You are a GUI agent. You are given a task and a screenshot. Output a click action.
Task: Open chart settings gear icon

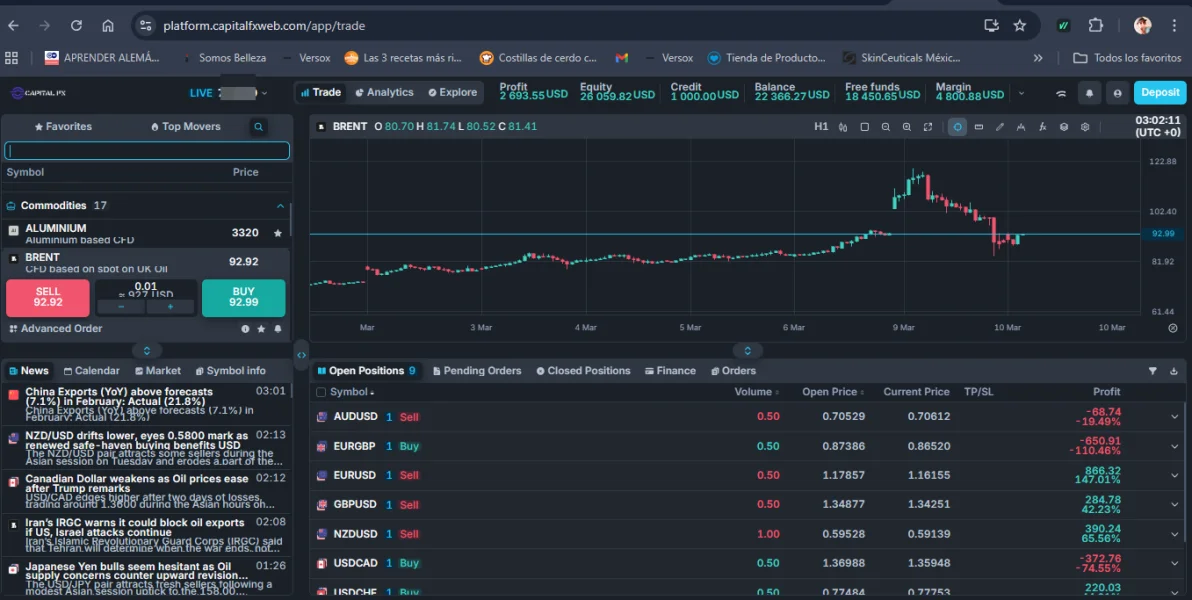pyautogui.click(x=1085, y=127)
